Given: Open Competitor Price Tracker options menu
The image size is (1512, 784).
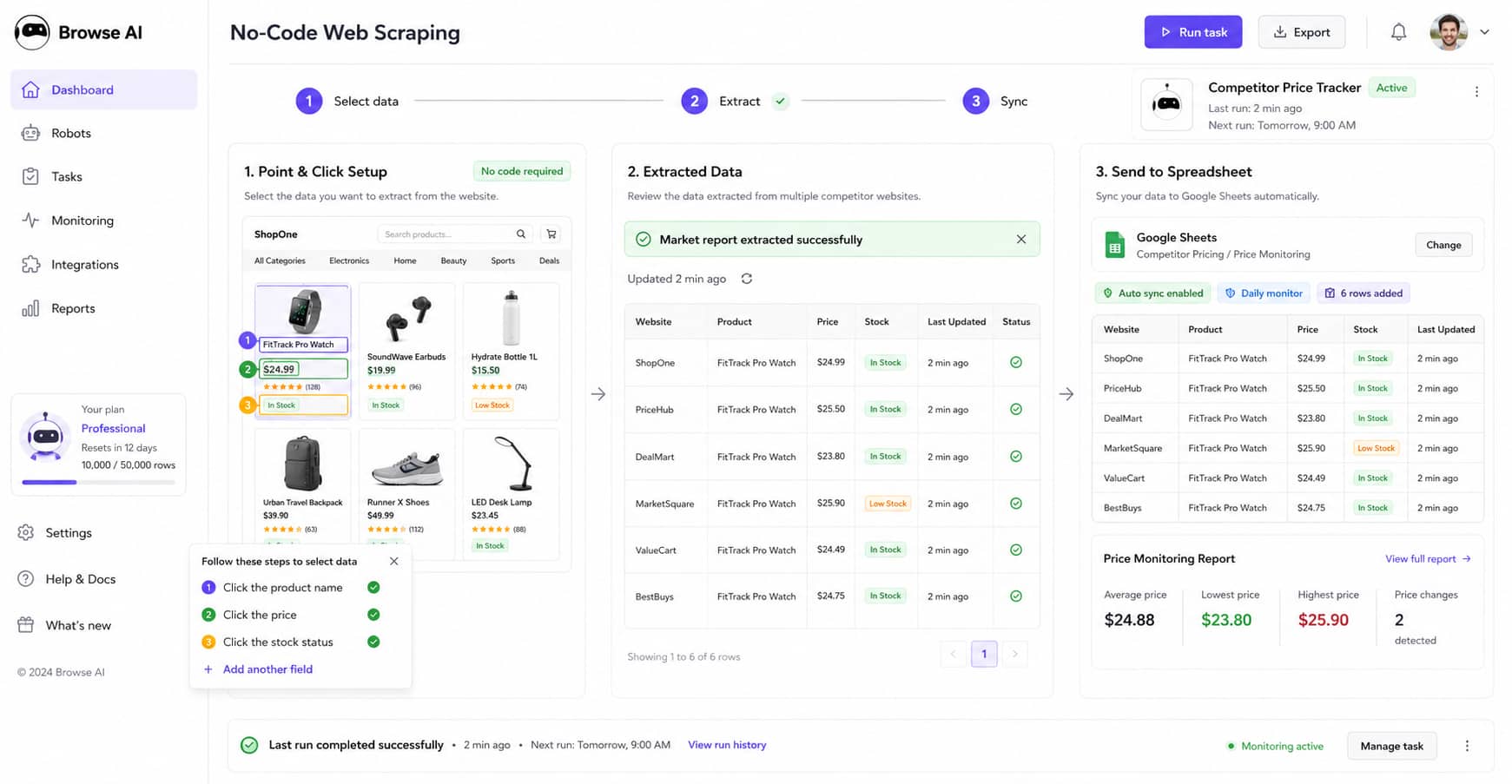Looking at the screenshot, I should (1476, 92).
